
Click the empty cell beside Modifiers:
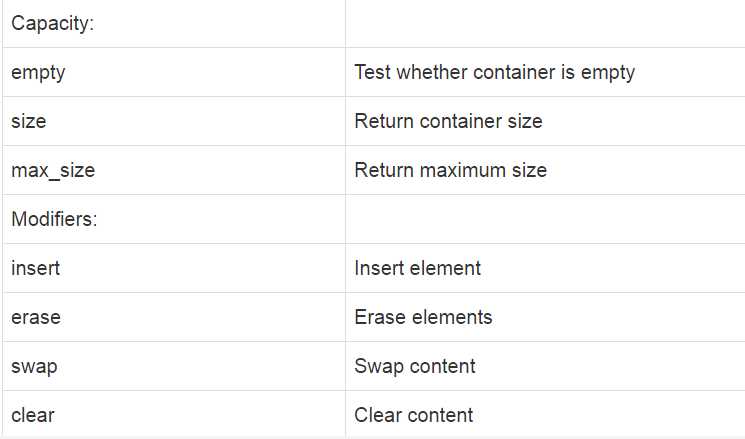[x=545, y=219]
